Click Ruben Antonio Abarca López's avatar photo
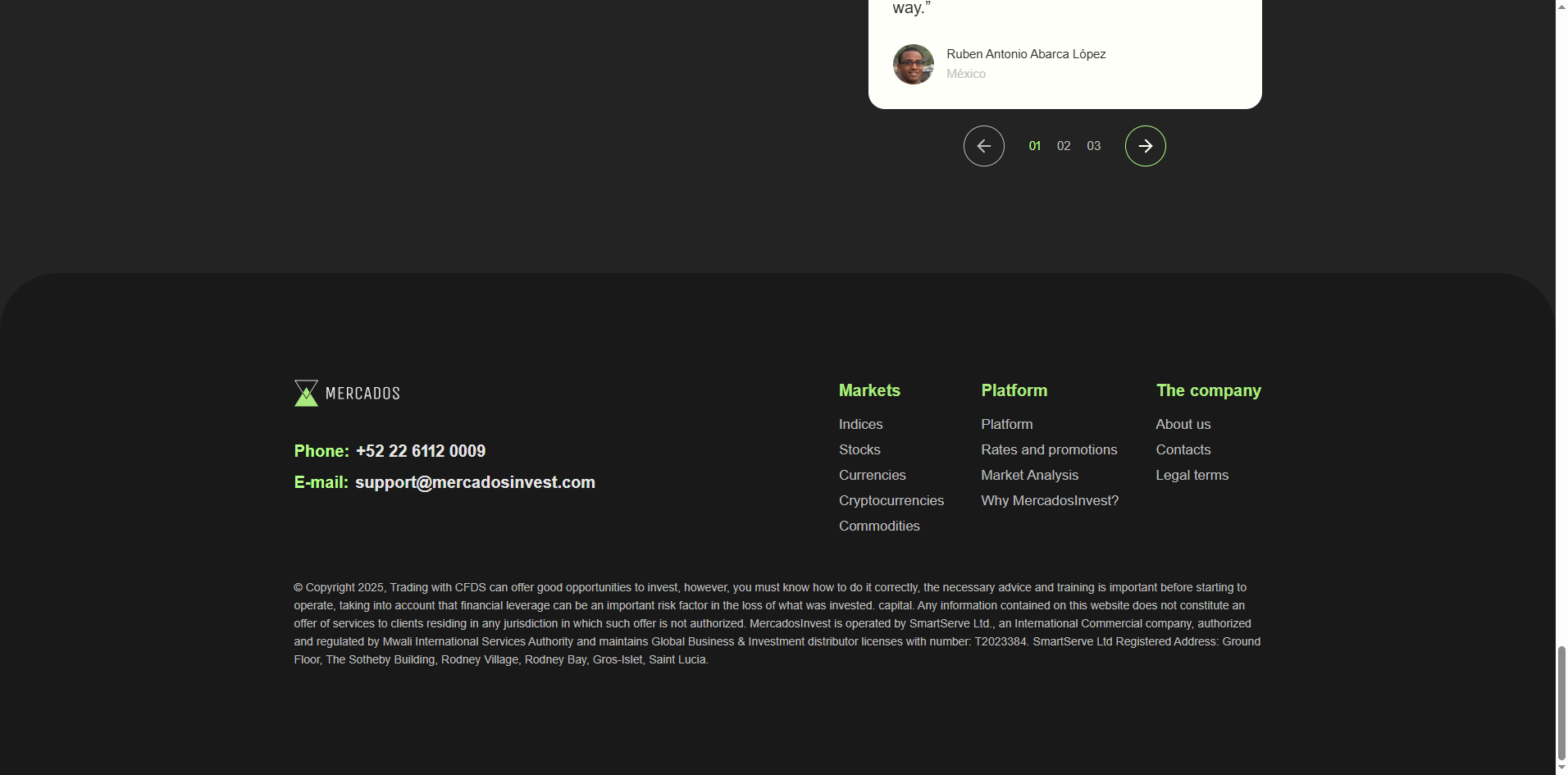 pos(913,64)
